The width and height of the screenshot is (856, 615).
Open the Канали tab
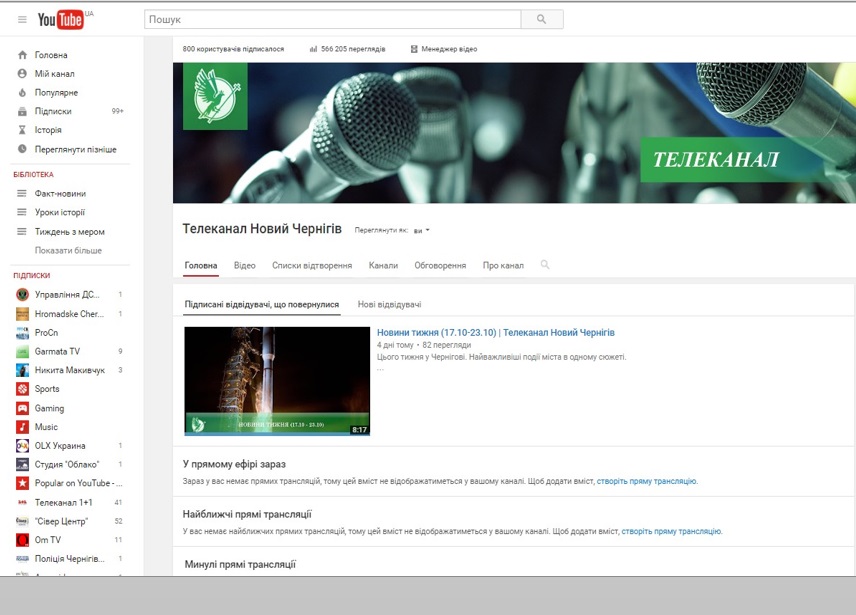(383, 266)
